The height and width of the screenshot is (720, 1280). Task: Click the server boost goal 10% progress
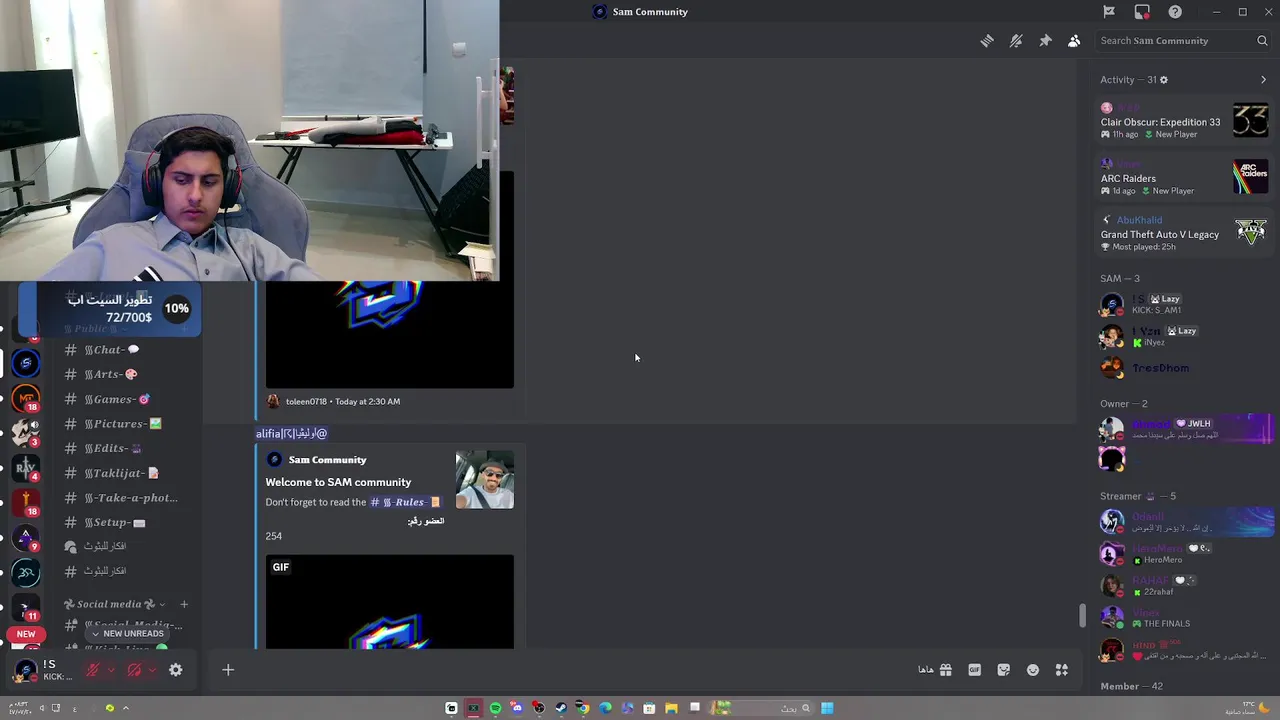pyautogui.click(x=110, y=309)
